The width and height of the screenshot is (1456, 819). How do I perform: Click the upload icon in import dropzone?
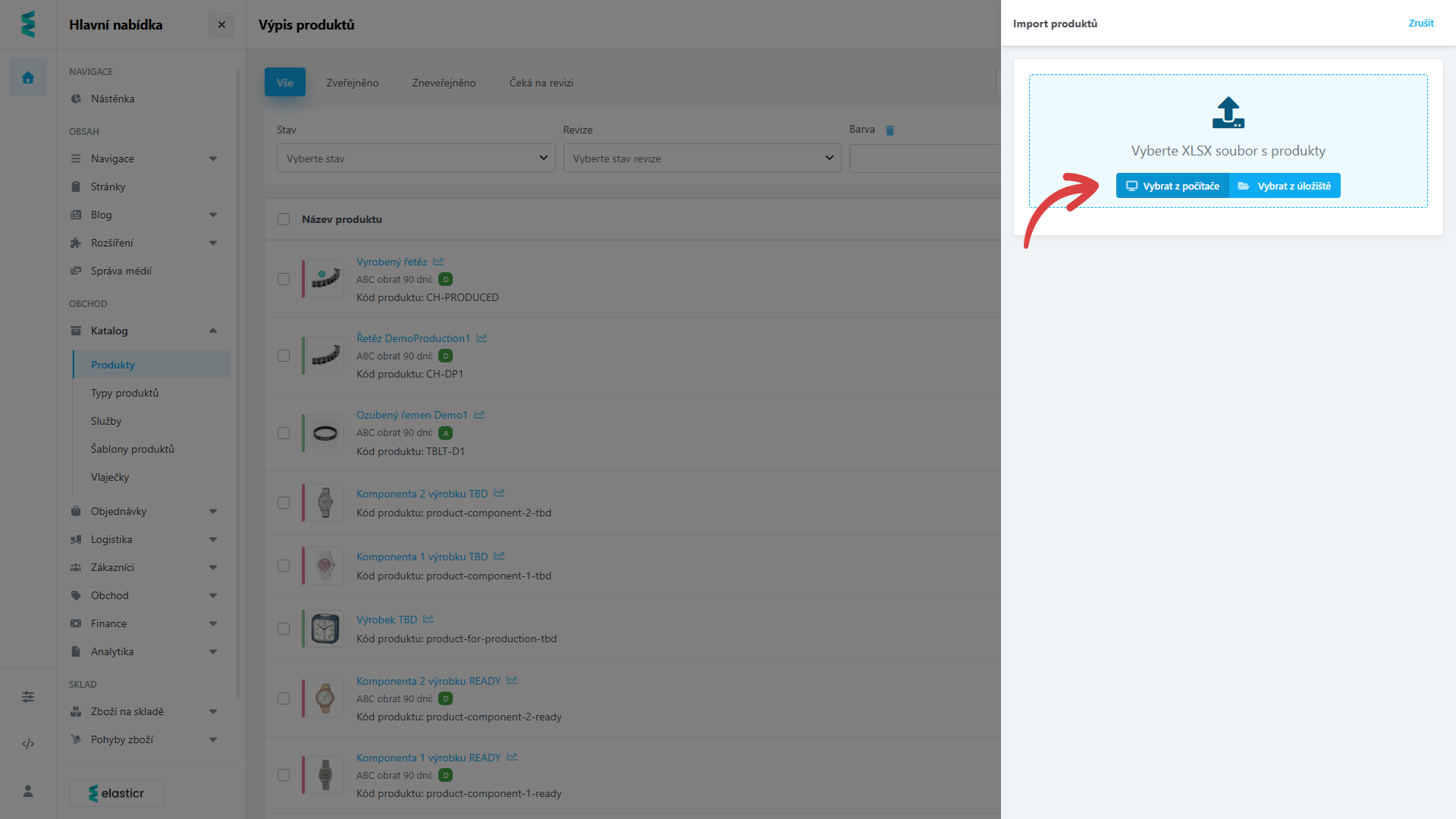(1228, 112)
